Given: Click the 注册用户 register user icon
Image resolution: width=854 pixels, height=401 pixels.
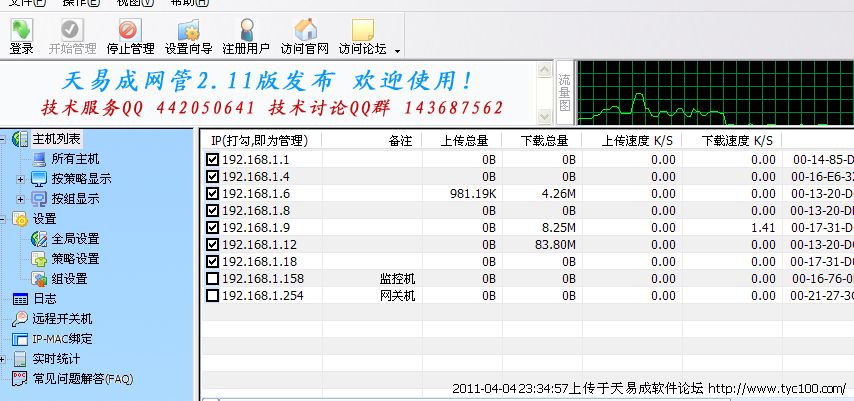Looking at the screenshot, I should pyautogui.click(x=246, y=36).
